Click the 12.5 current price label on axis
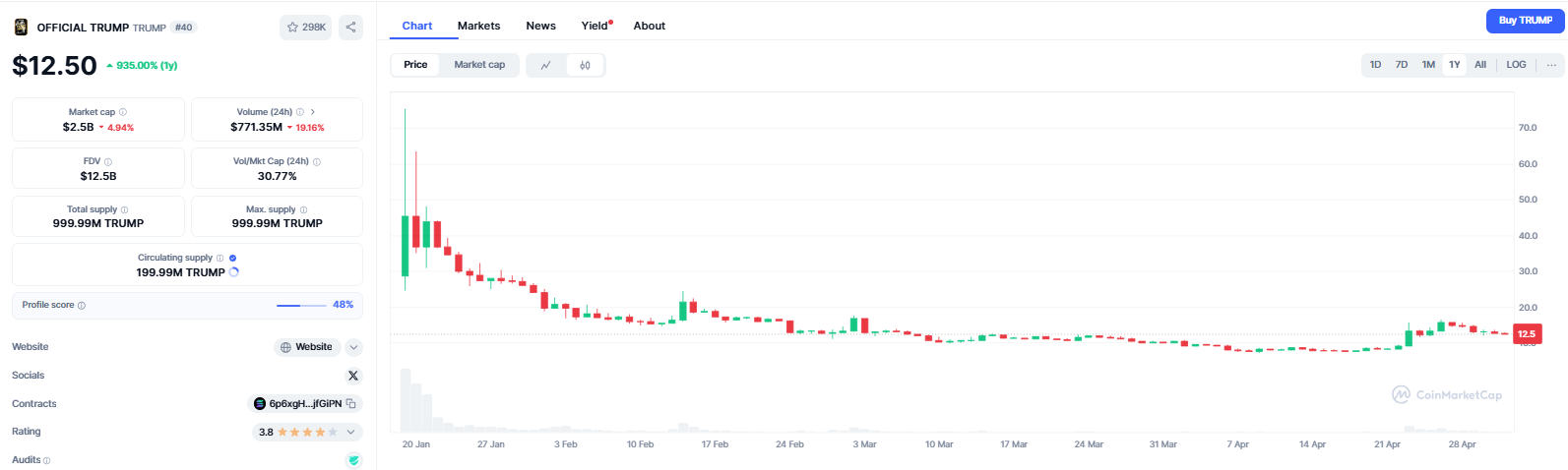This screenshot has width=1568, height=470. point(1527,334)
